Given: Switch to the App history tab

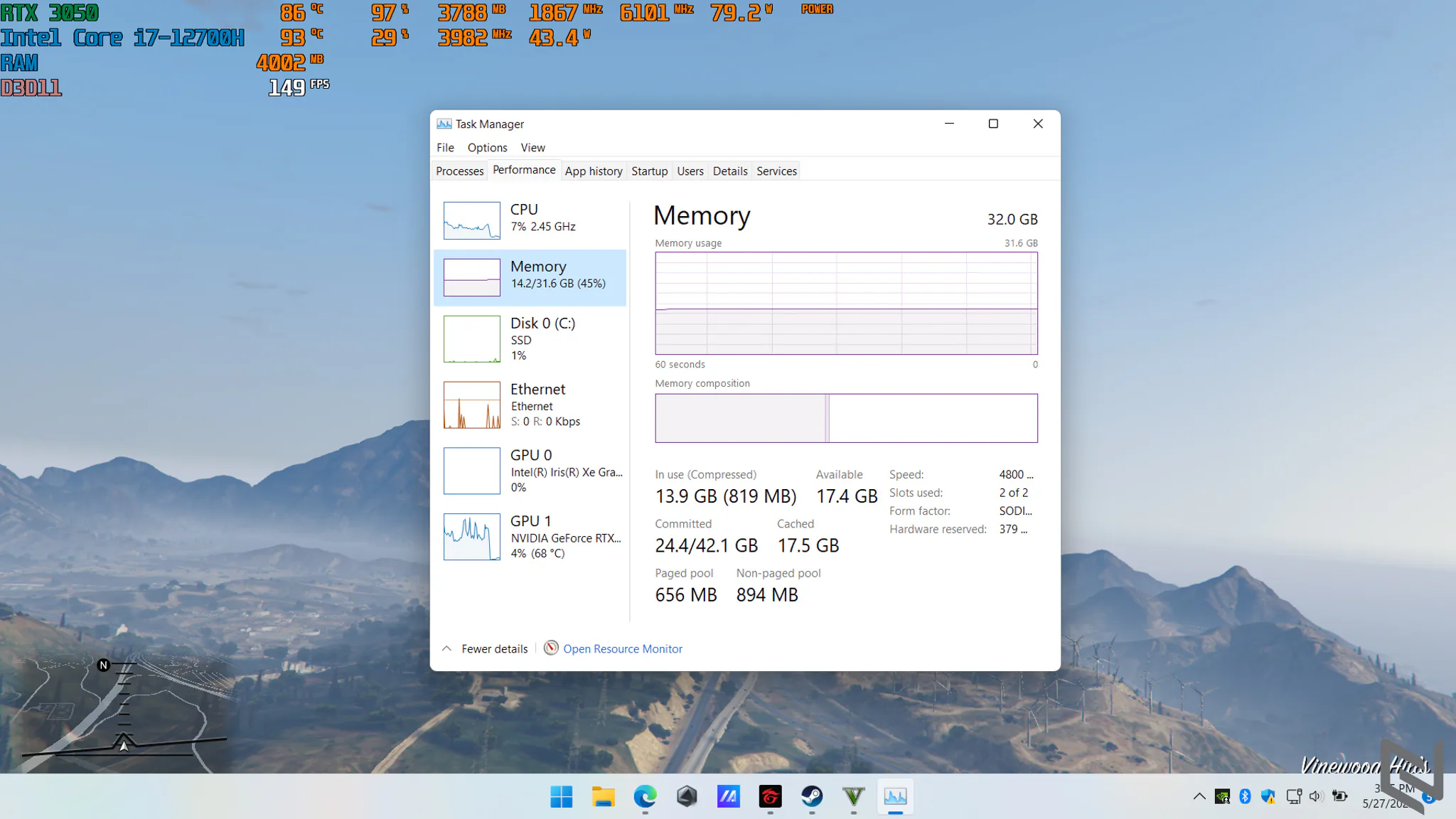Looking at the screenshot, I should pyautogui.click(x=594, y=171).
